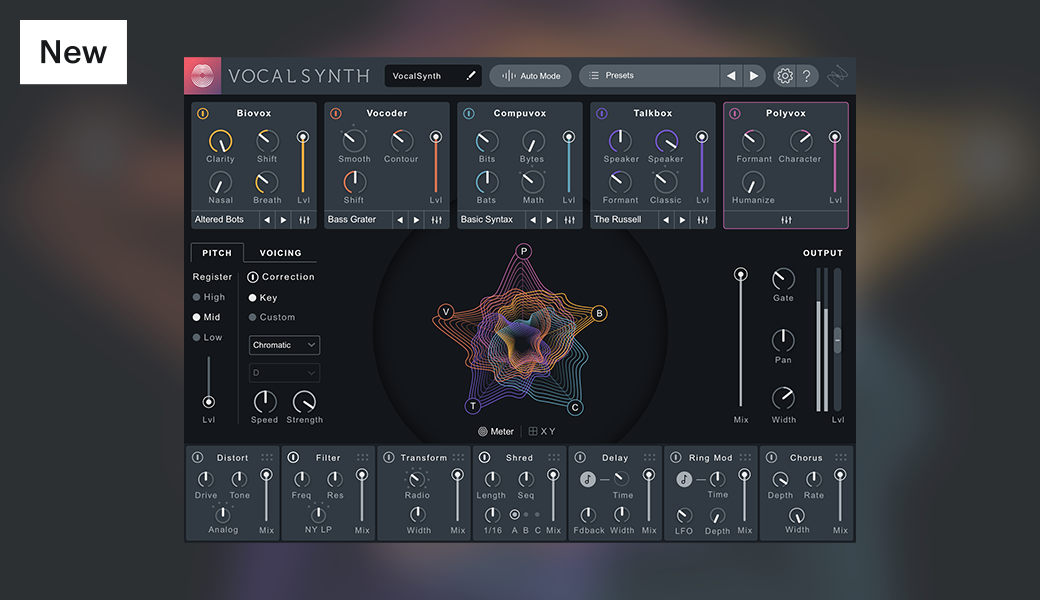
Task: Click the pencil edit icon beside VocalSynth name
Action: coord(471,76)
